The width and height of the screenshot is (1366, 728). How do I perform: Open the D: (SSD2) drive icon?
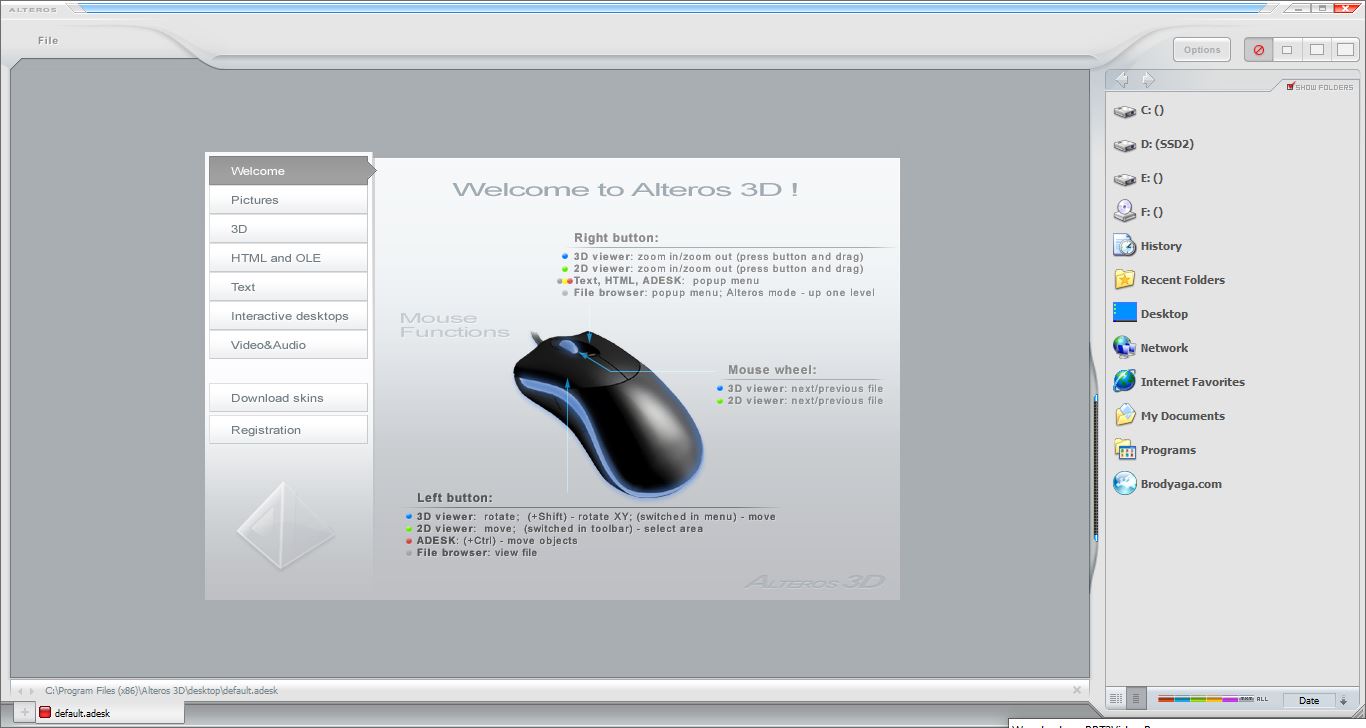[x=1124, y=145]
